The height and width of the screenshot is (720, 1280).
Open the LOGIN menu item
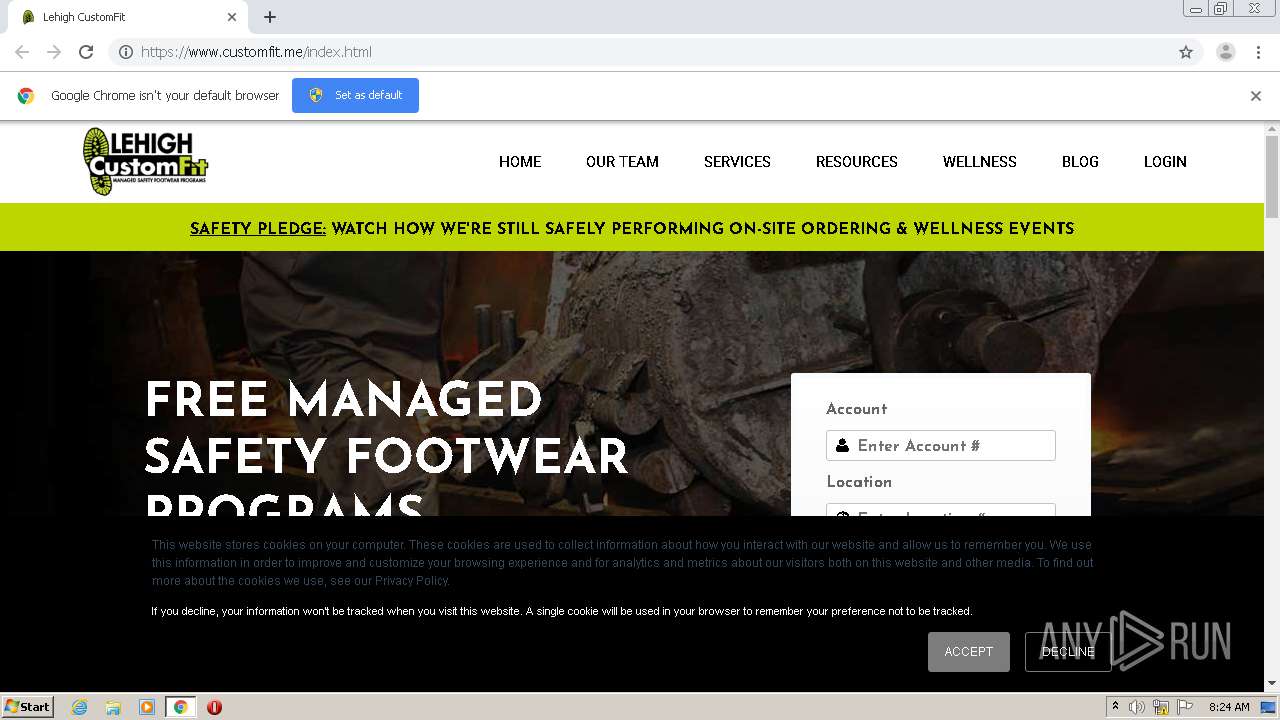tap(1165, 162)
